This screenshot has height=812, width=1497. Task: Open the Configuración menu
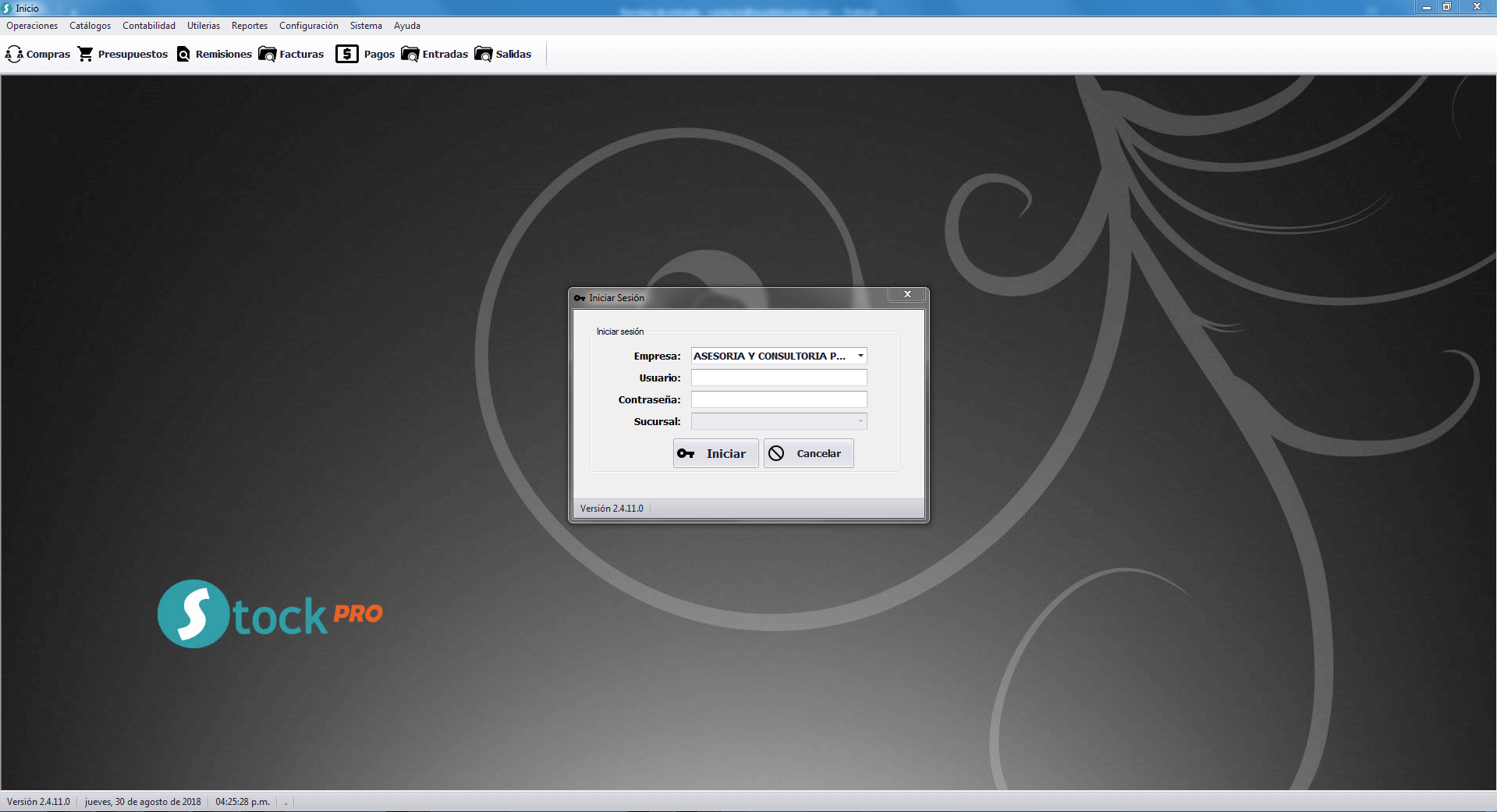click(309, 26)
